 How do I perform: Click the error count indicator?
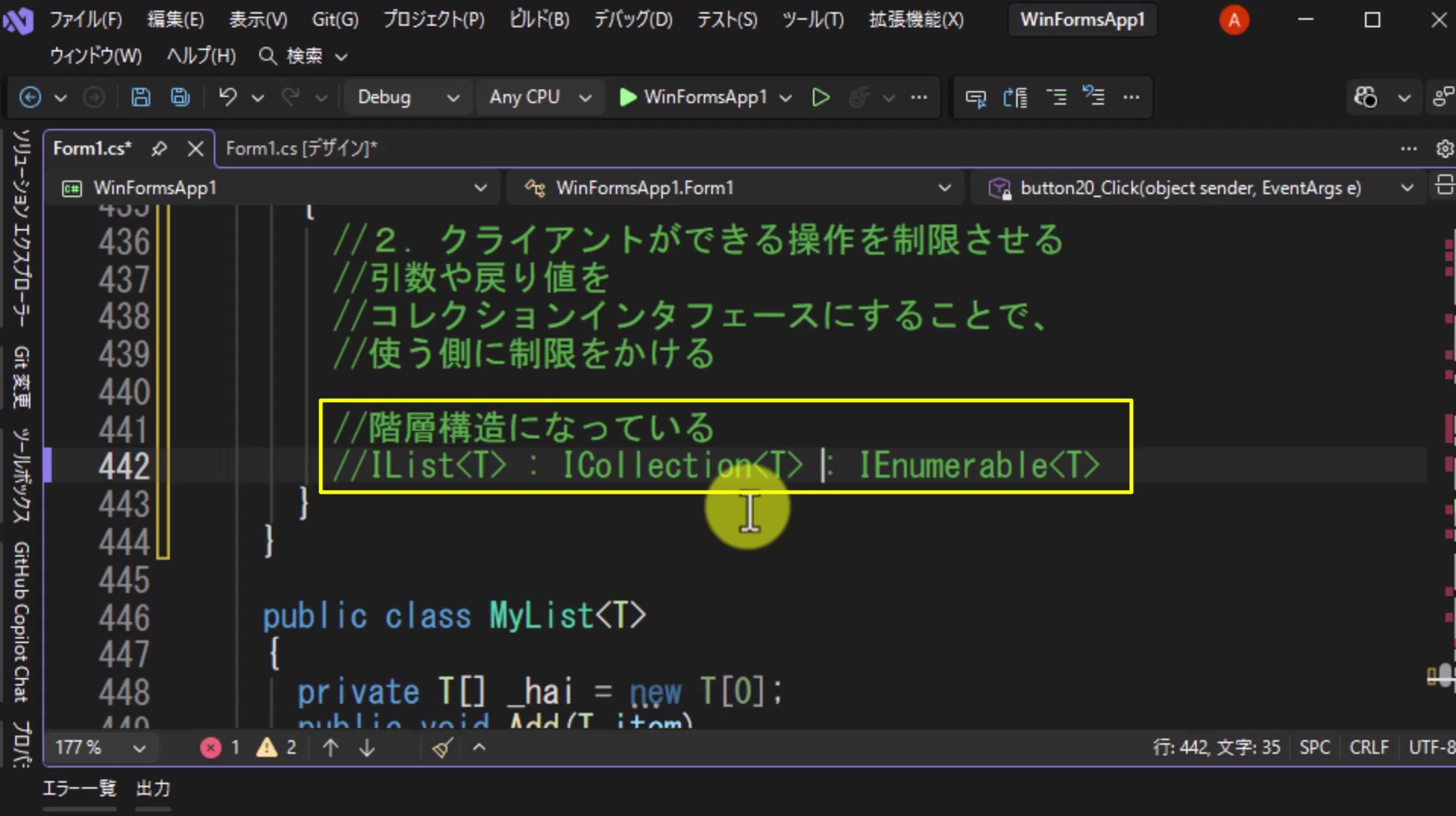221,748
